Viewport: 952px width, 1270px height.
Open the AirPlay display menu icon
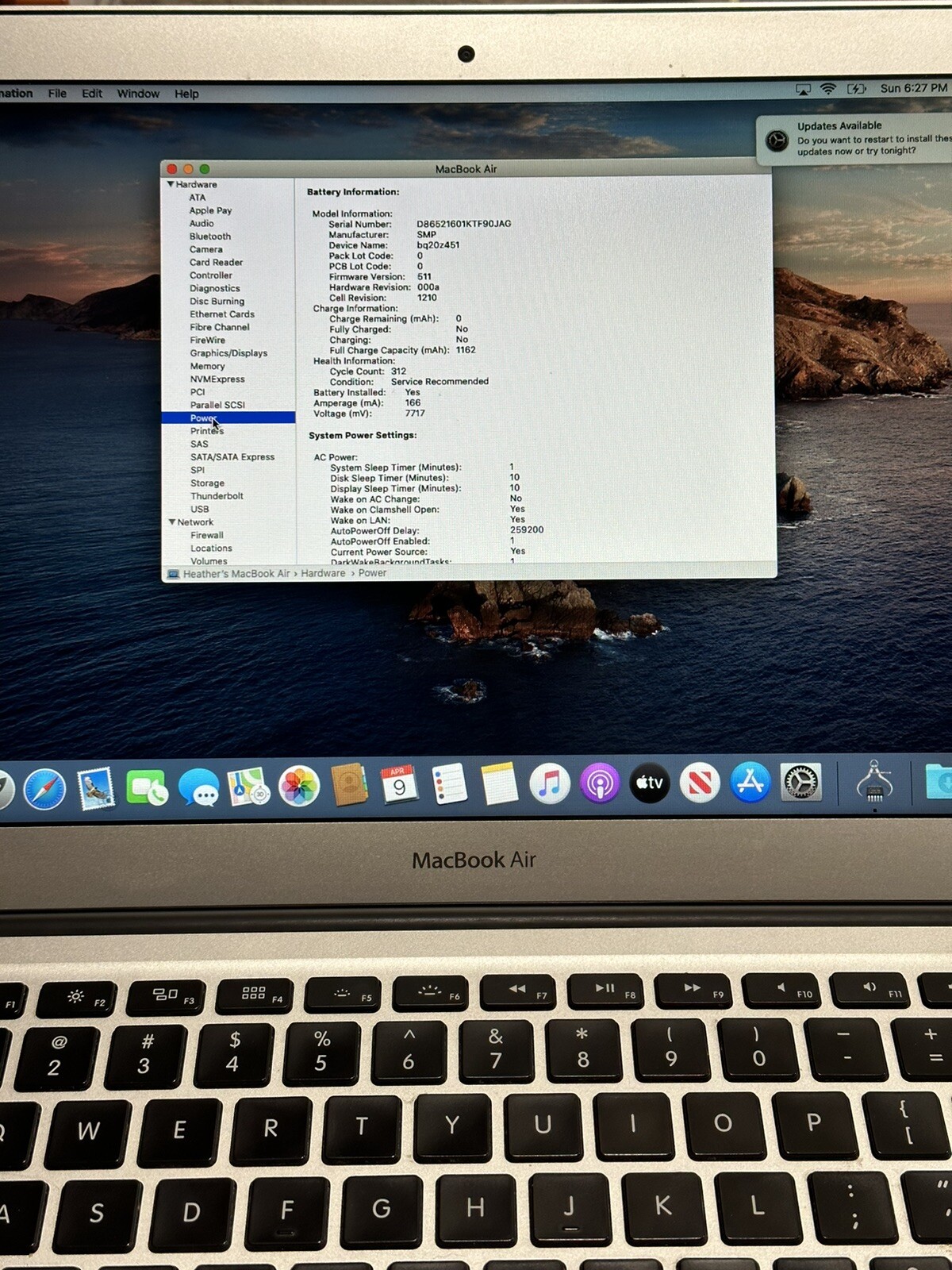pos(803,90)
